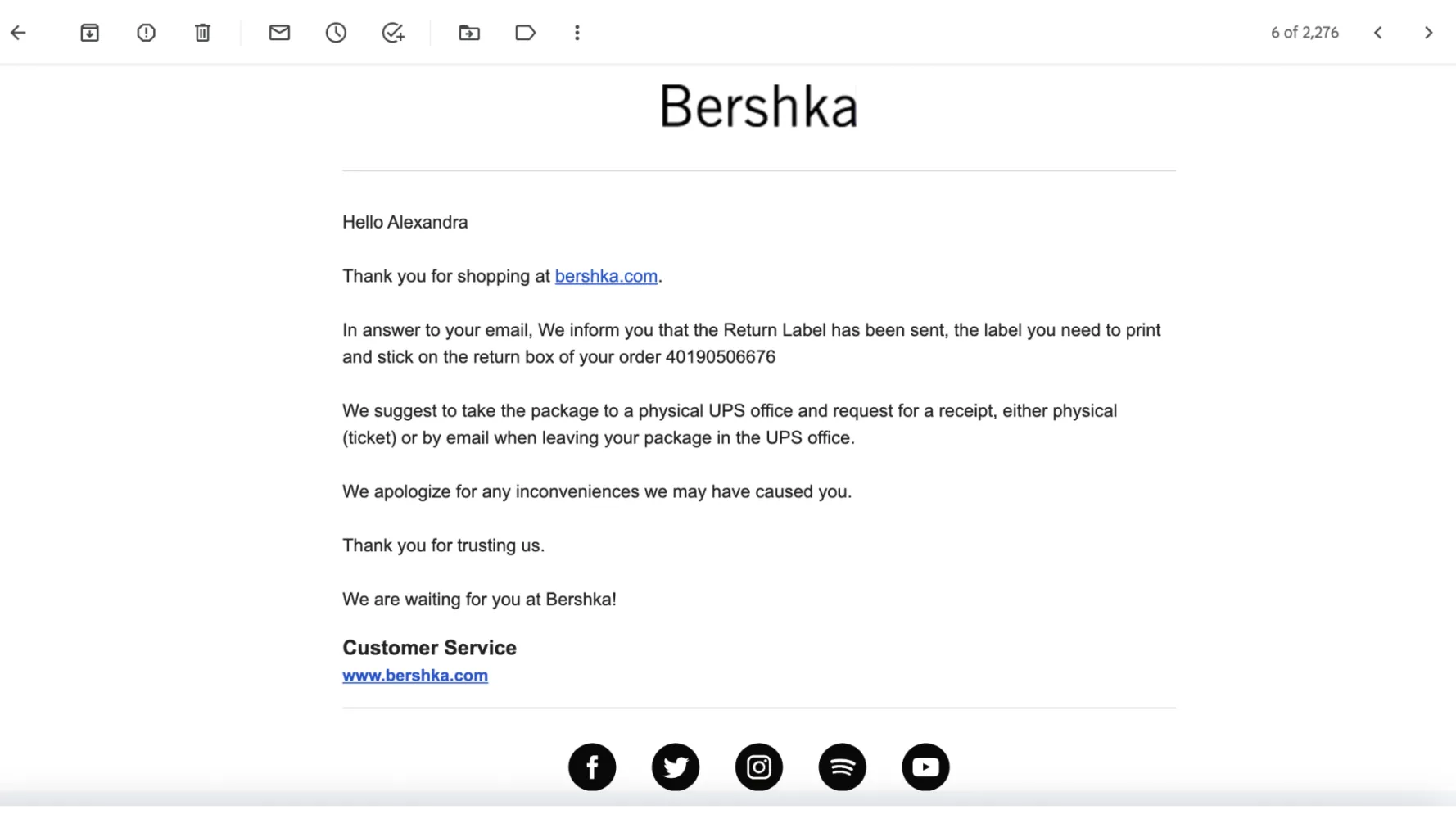The height and width of the screenshot is (819, 1456).
Task: Open the bershka.com link in the message
Action: point(606,277)
